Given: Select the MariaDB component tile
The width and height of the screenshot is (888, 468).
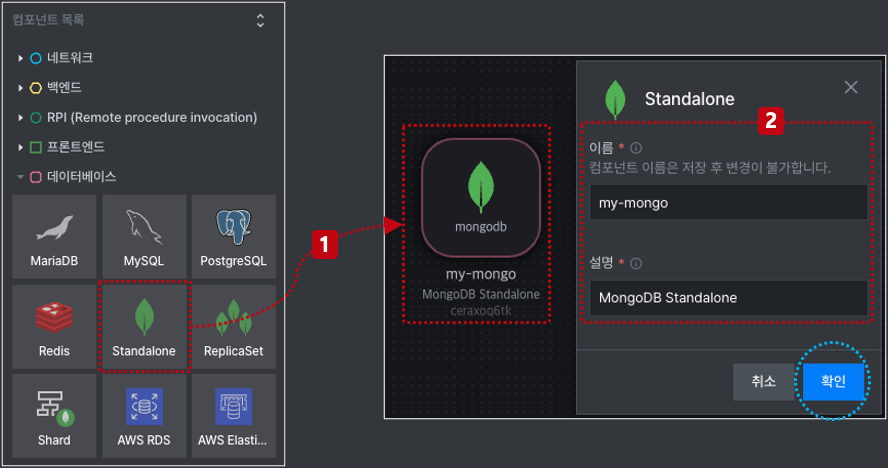Looking at the screenshot, I should (54, 236).
